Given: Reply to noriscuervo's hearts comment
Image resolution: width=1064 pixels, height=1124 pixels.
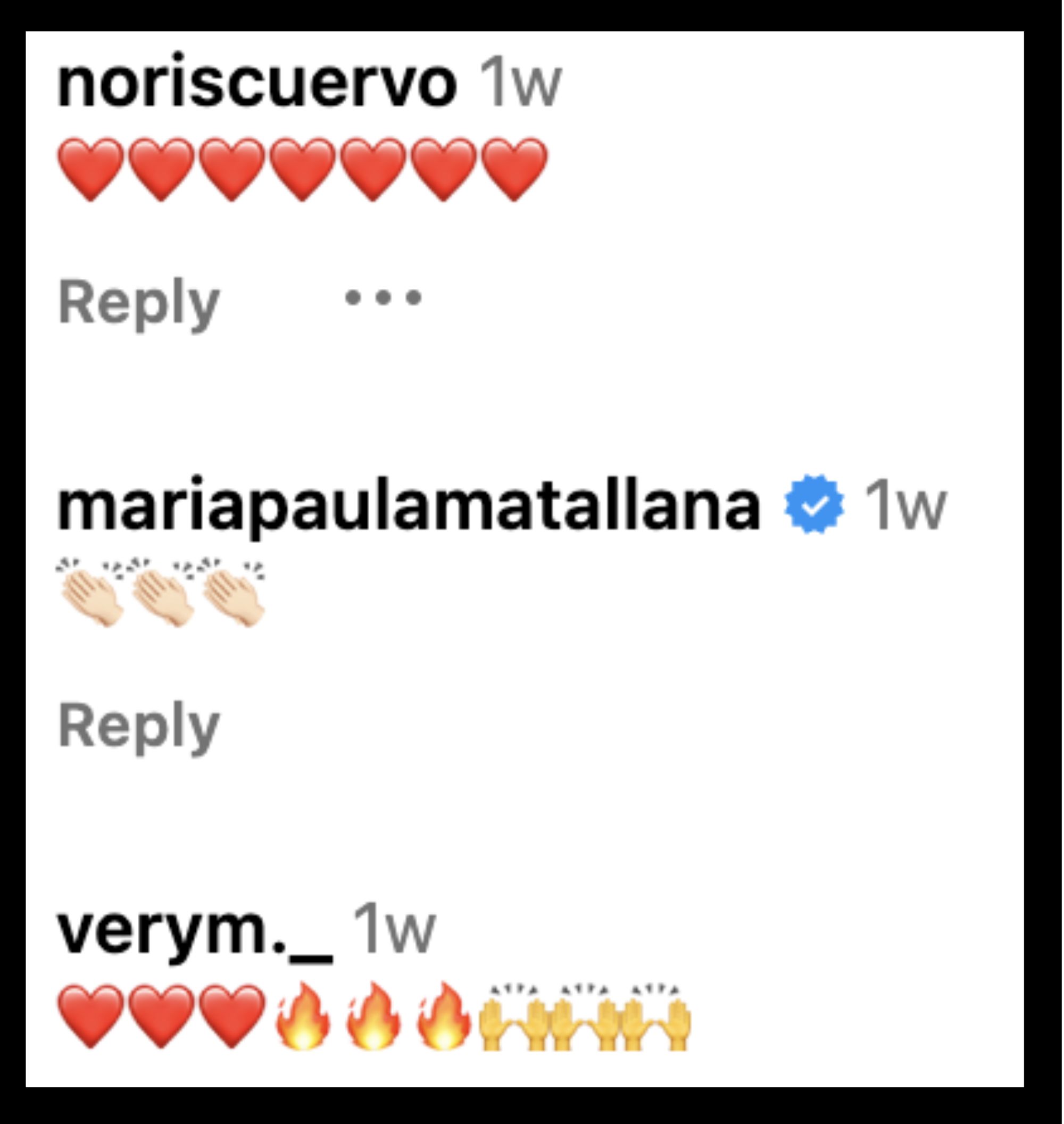Looking at the screenshot, I should click(x=138, y=302).
